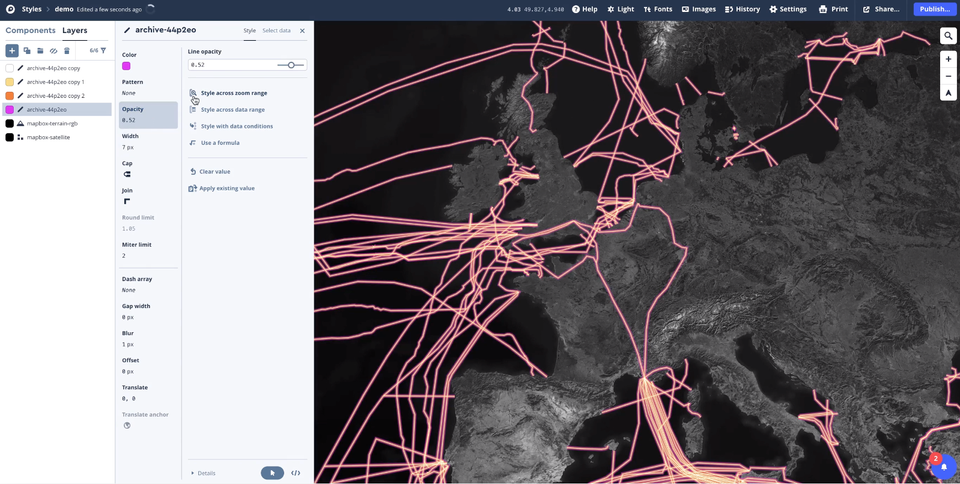Click the add new layer plus button
Screen dimensions: 960x484
pyautogui.click(x=12, y=50)
